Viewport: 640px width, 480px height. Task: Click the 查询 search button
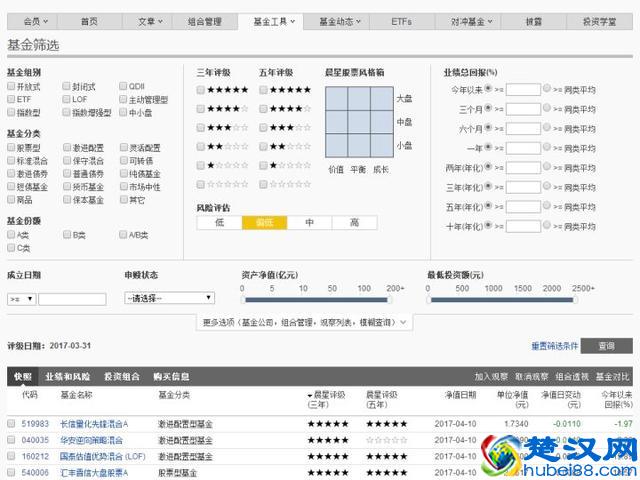[607, 346]
